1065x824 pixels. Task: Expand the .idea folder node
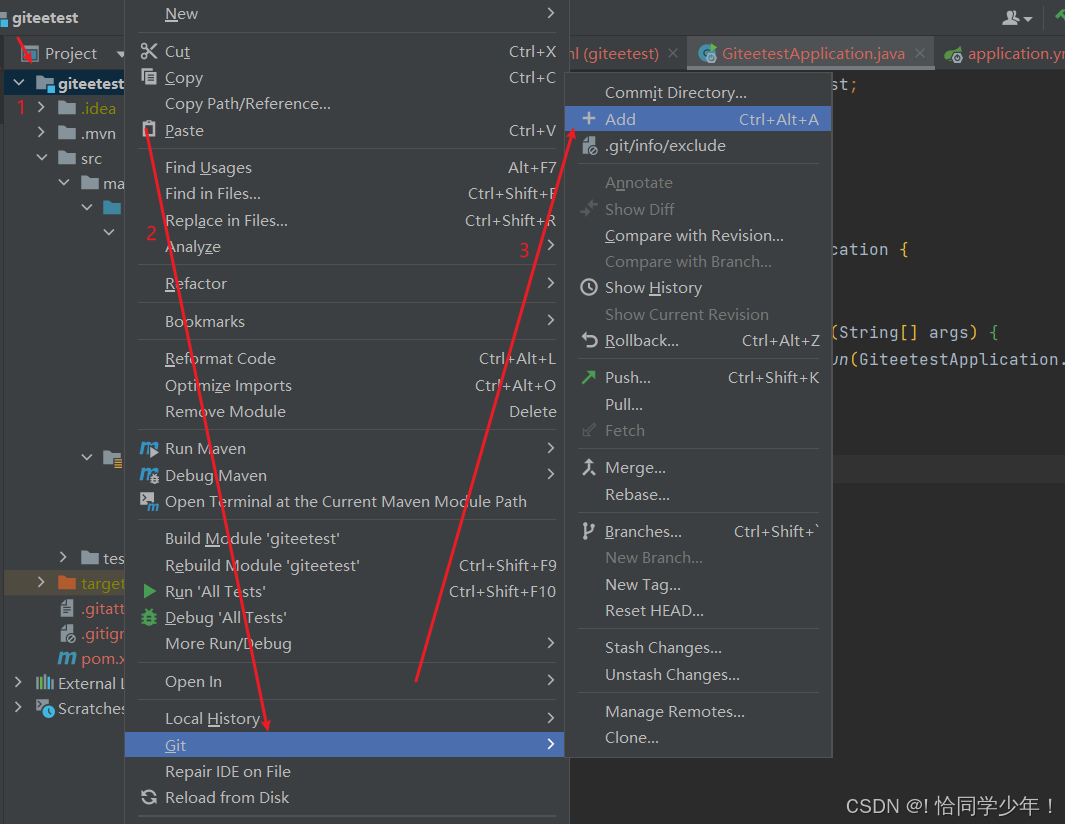tap(41, 107)
